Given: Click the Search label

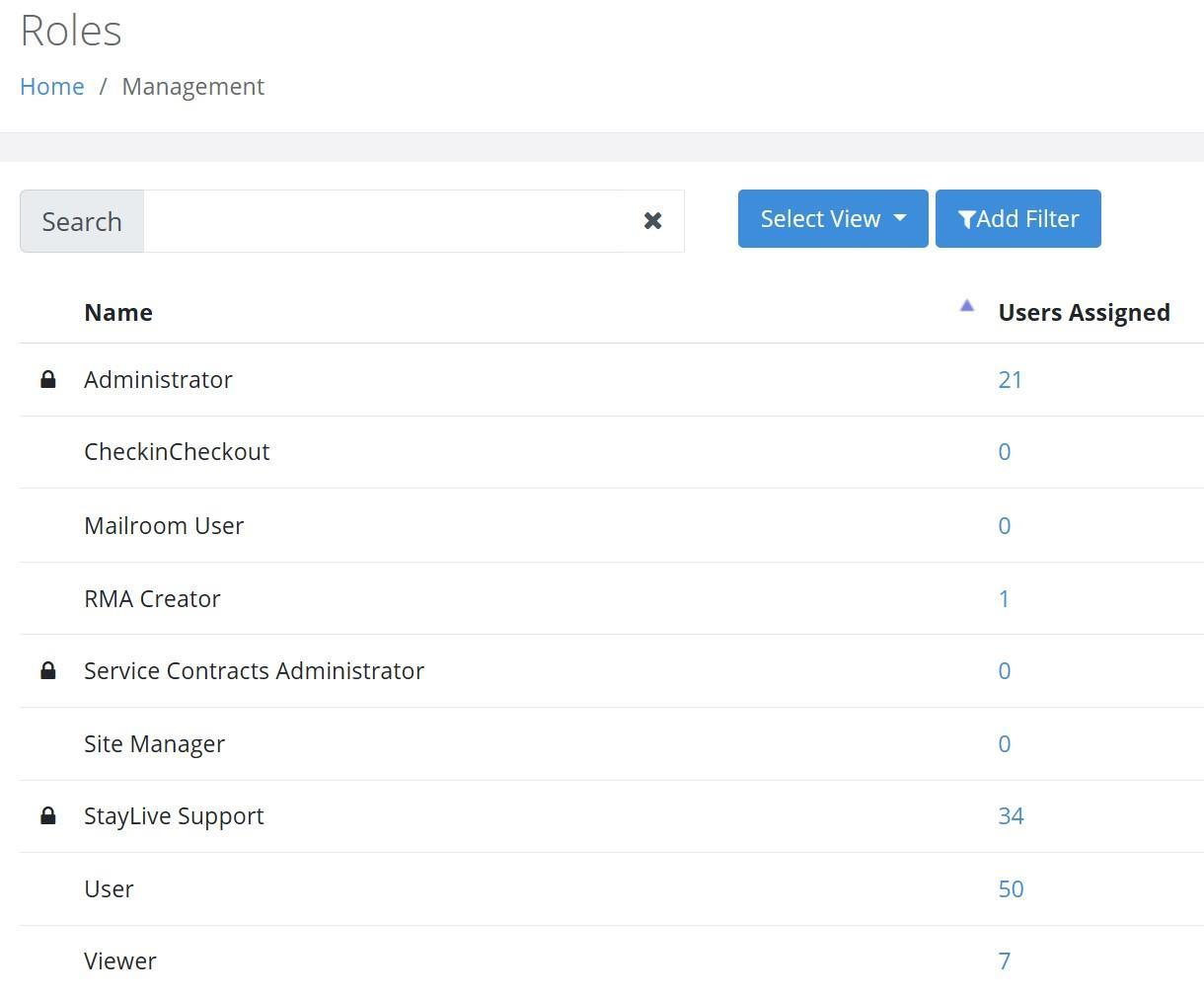Looking at the screenshot, I should point(82,221).
